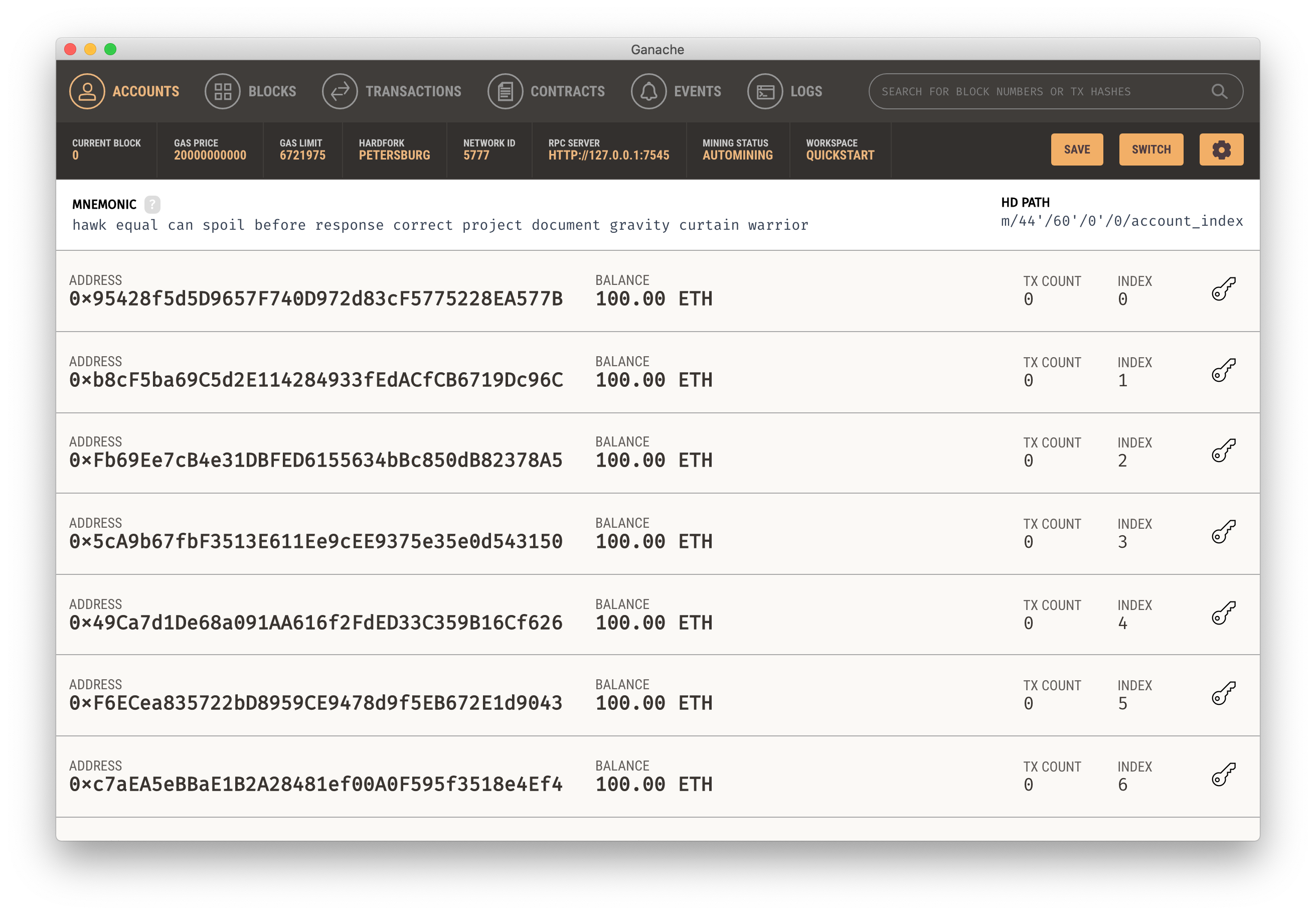Click the mnemonic phrase starting with hawk equal
The image size is (1316, 915).
(x=440, y=225)
